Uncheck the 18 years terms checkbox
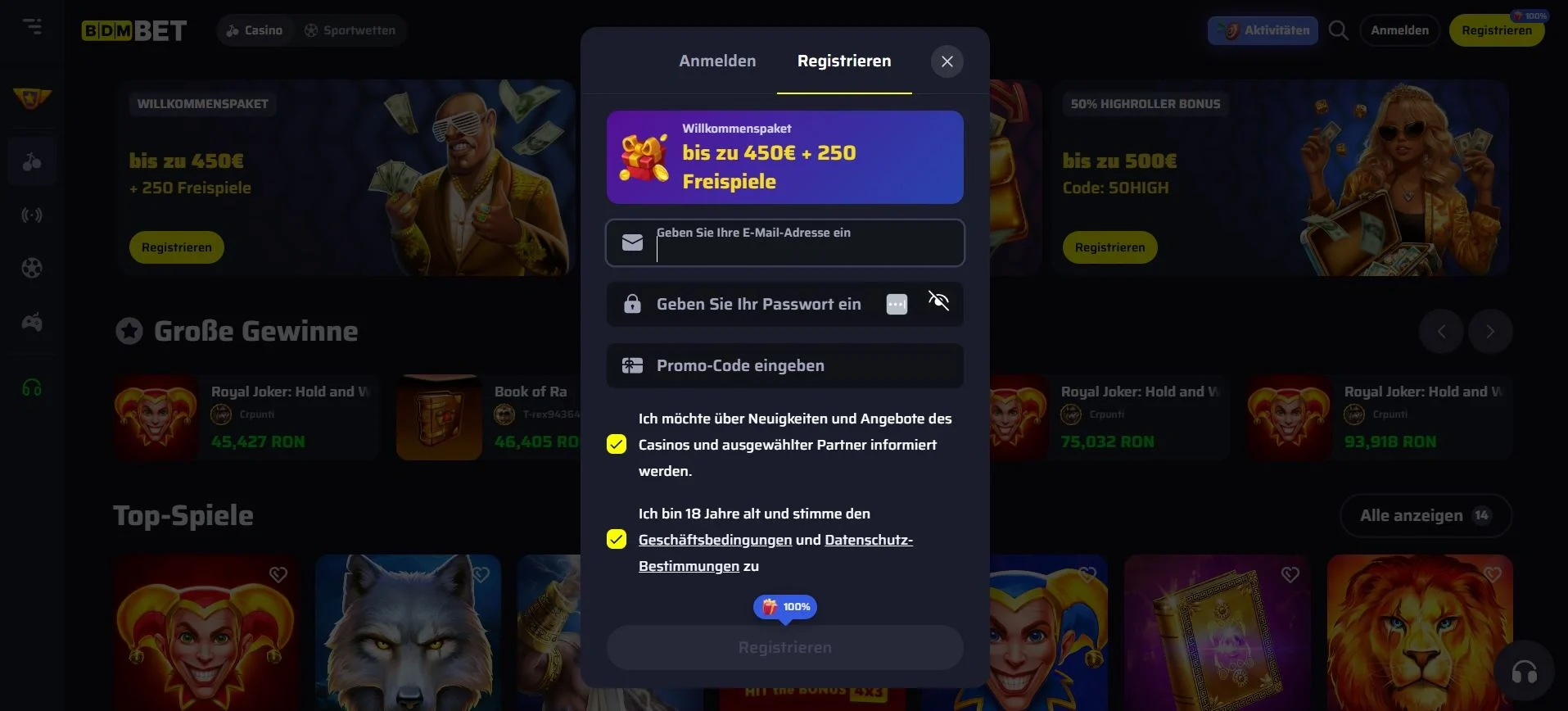Viewport: 1568px width, 711px height. point(617,540)
